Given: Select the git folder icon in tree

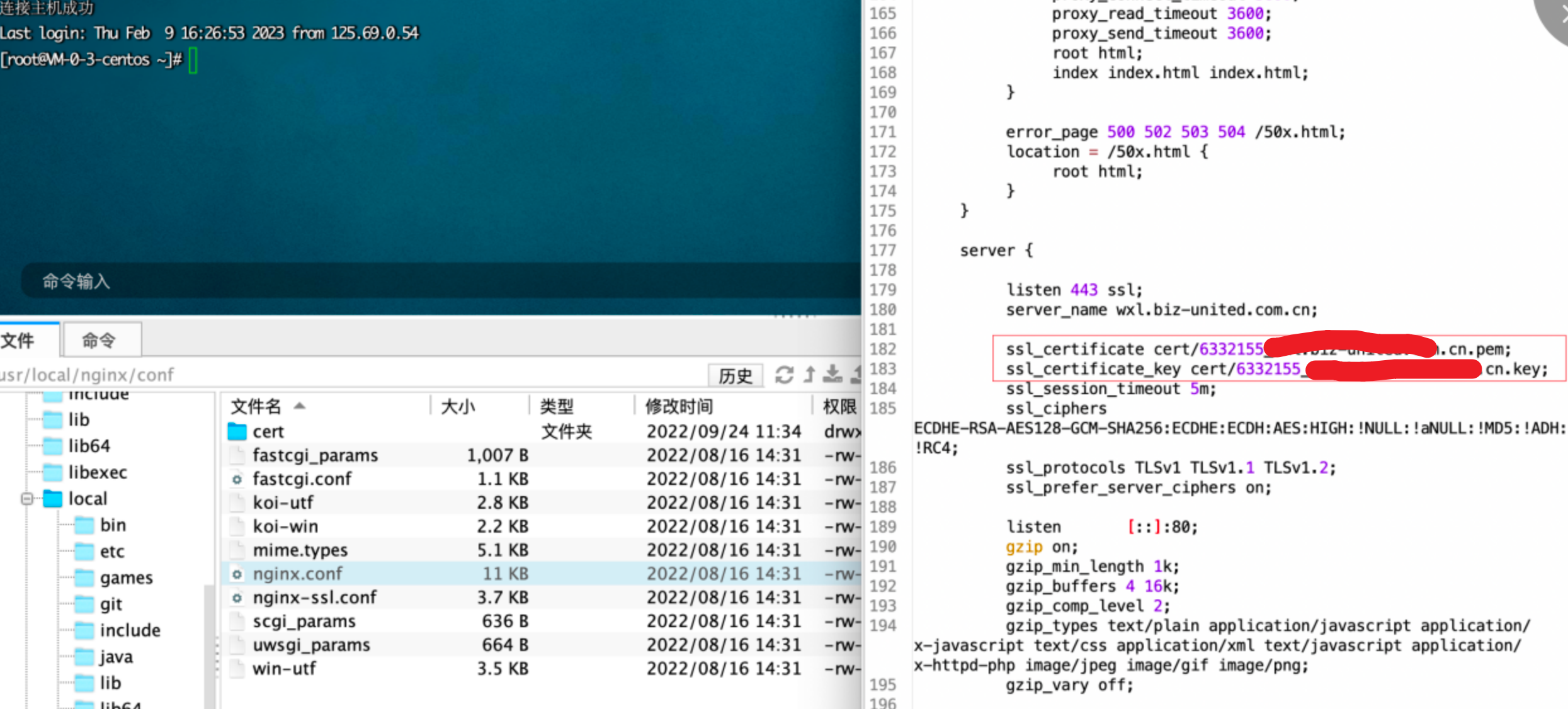Looking at the screenshot, I should 84,604.
